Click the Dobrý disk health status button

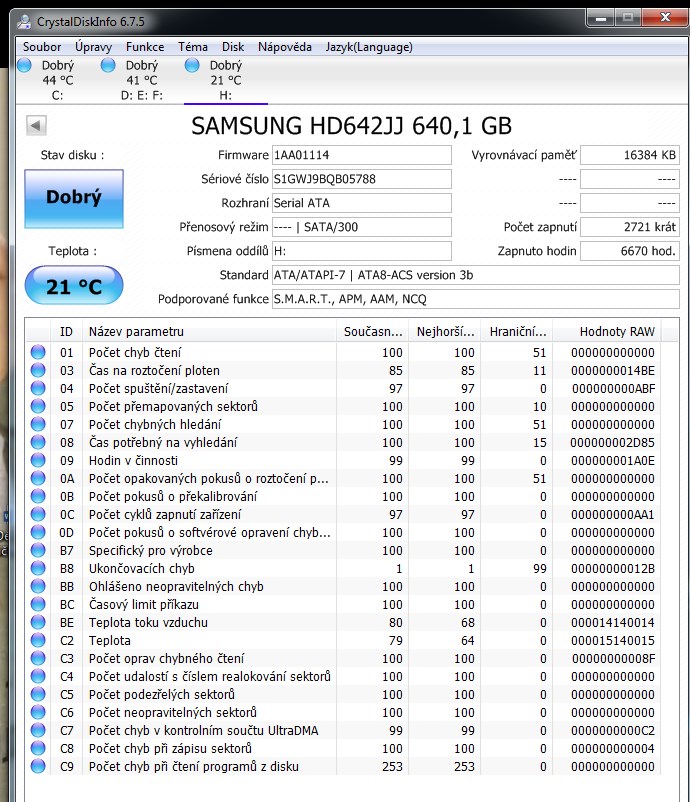(x=73, y=198)
